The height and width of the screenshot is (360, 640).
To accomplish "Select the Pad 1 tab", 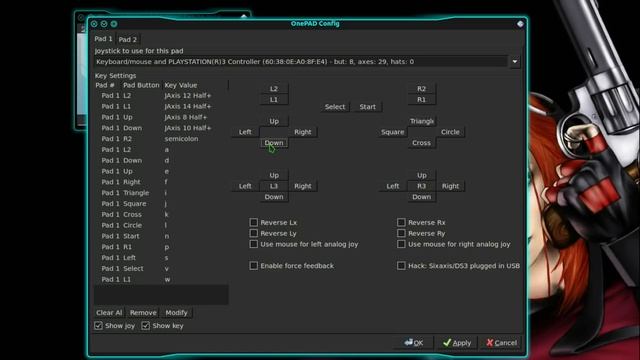I will 103,39.
